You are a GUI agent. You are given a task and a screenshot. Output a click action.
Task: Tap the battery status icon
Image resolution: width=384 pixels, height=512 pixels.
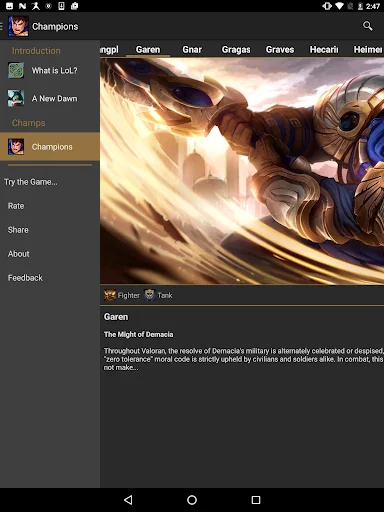coord(360,6)
